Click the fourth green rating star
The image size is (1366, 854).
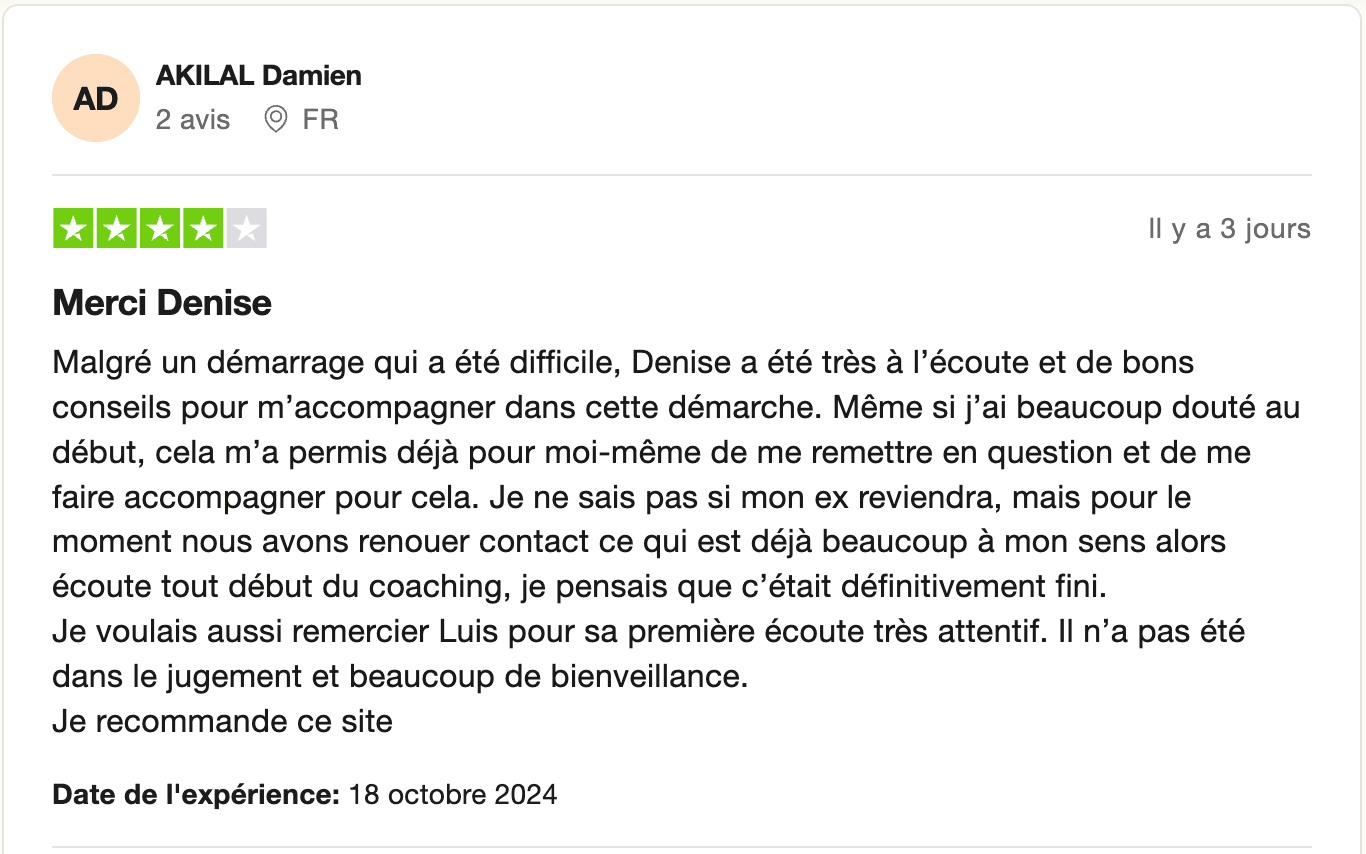pyautogui.click(x=203, y=230)
